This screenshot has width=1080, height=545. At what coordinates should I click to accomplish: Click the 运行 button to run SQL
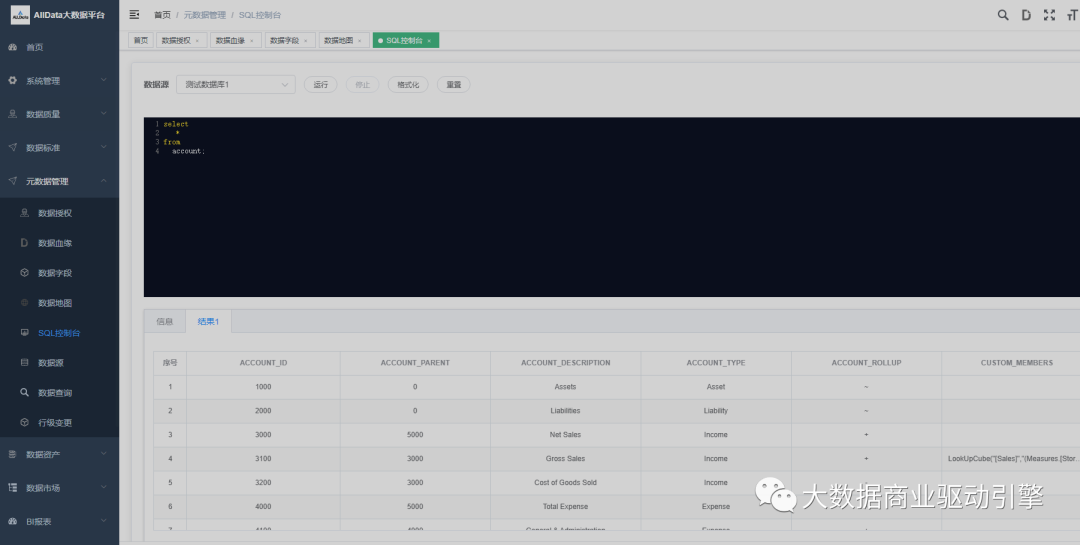coord(320,85)
